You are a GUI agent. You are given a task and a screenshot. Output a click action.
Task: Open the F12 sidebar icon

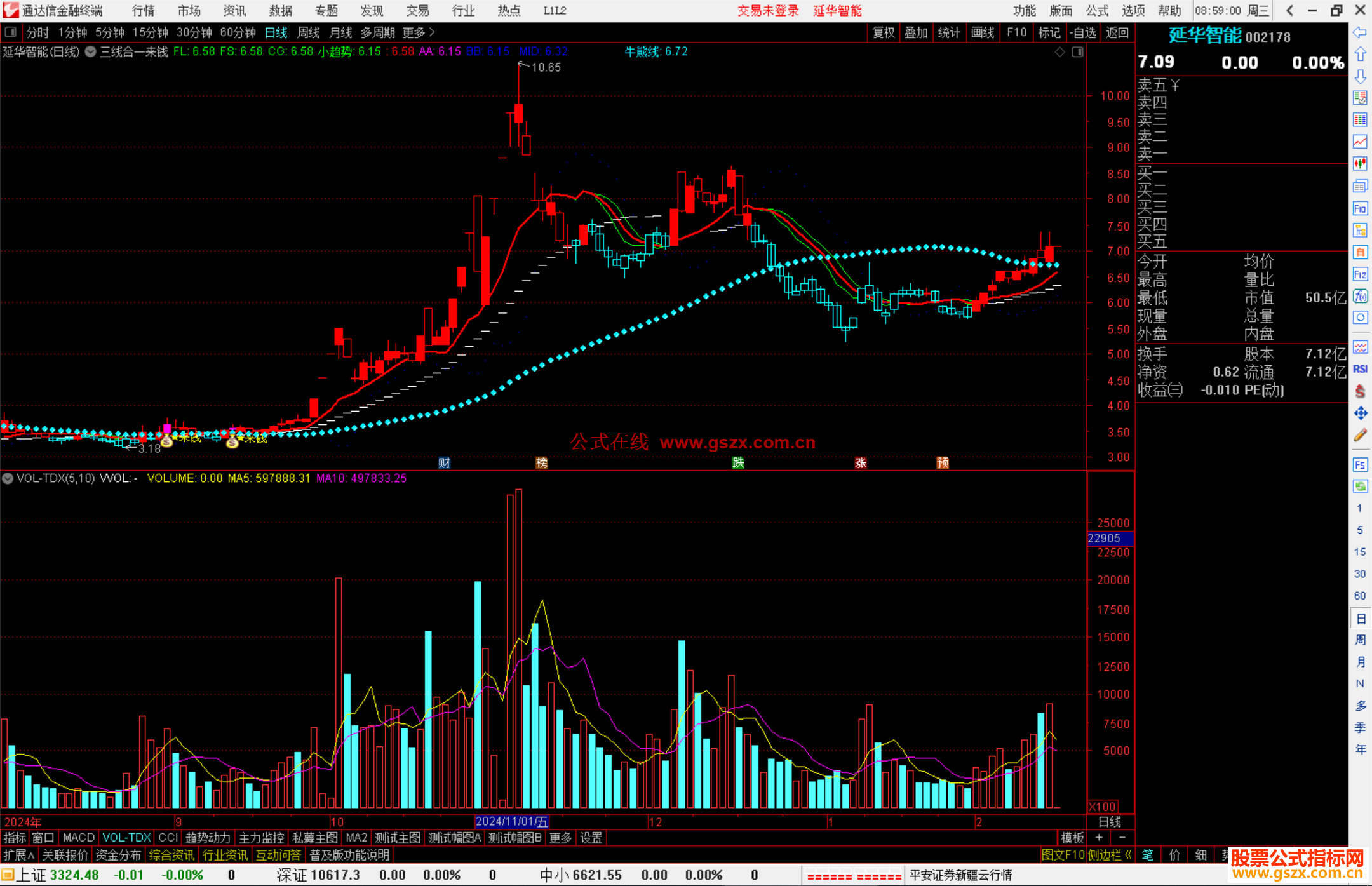click(x=1360, y=274)
